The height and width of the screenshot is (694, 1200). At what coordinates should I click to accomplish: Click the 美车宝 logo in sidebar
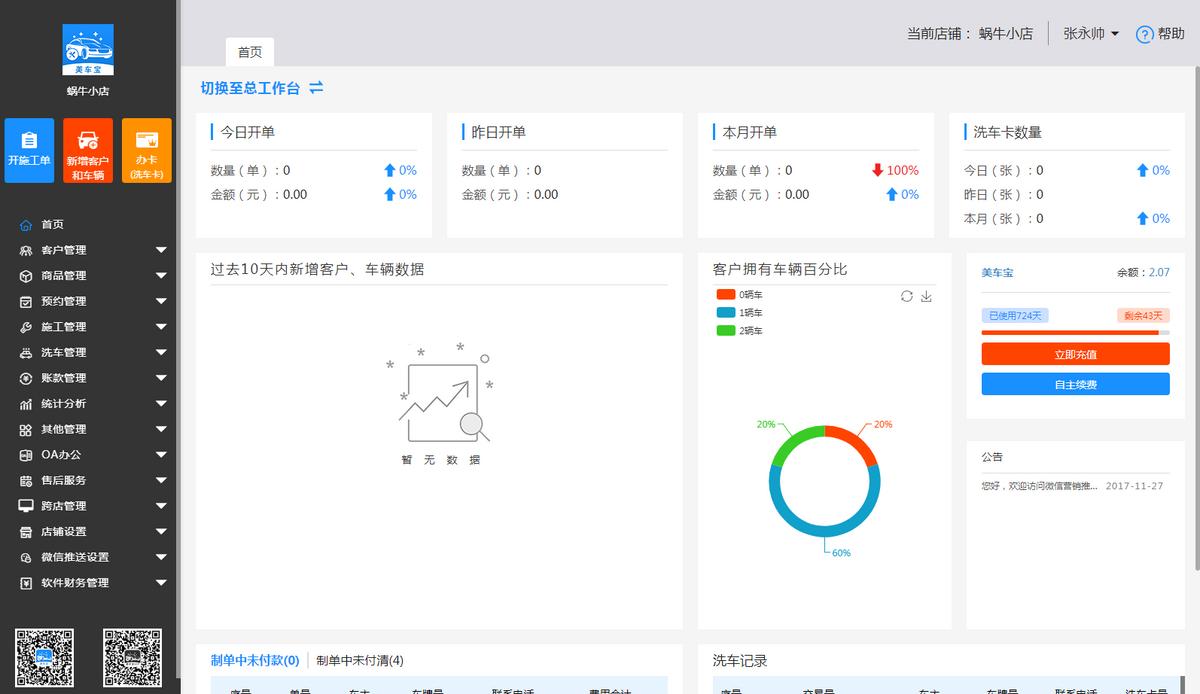click(x=88, y=50)
